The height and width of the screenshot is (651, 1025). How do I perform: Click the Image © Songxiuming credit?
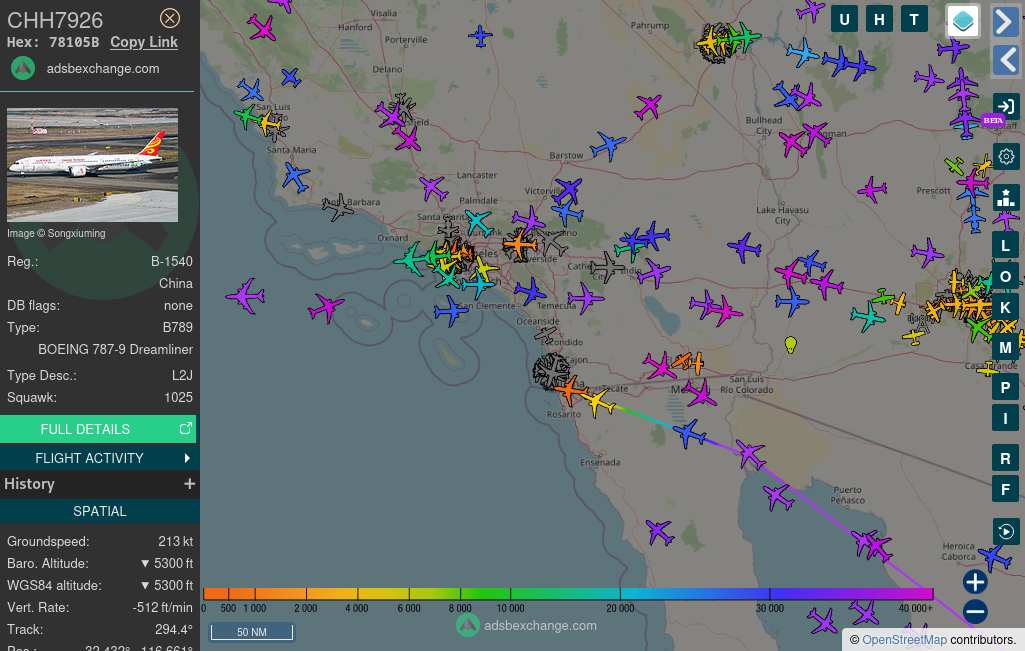point(56,233)
